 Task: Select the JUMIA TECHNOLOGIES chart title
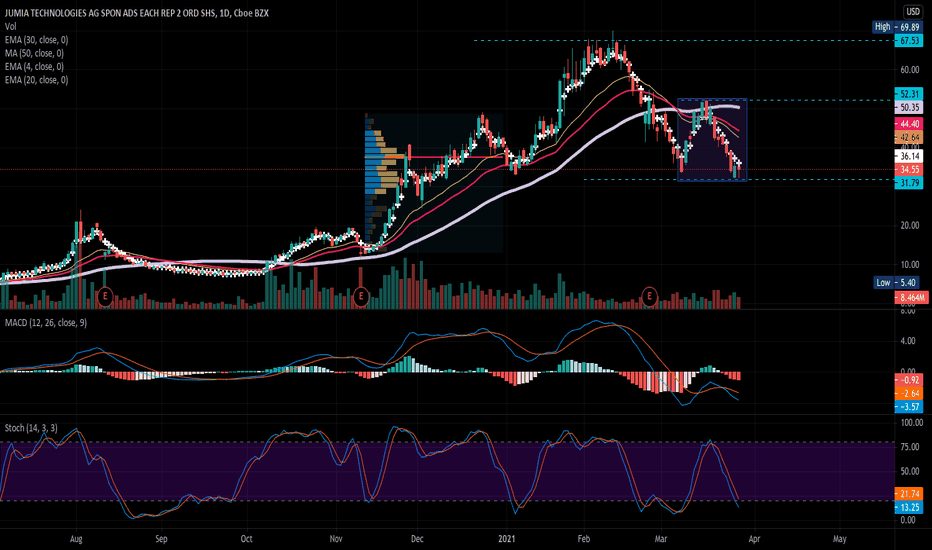pyautogui.click(x=137, y=13)
